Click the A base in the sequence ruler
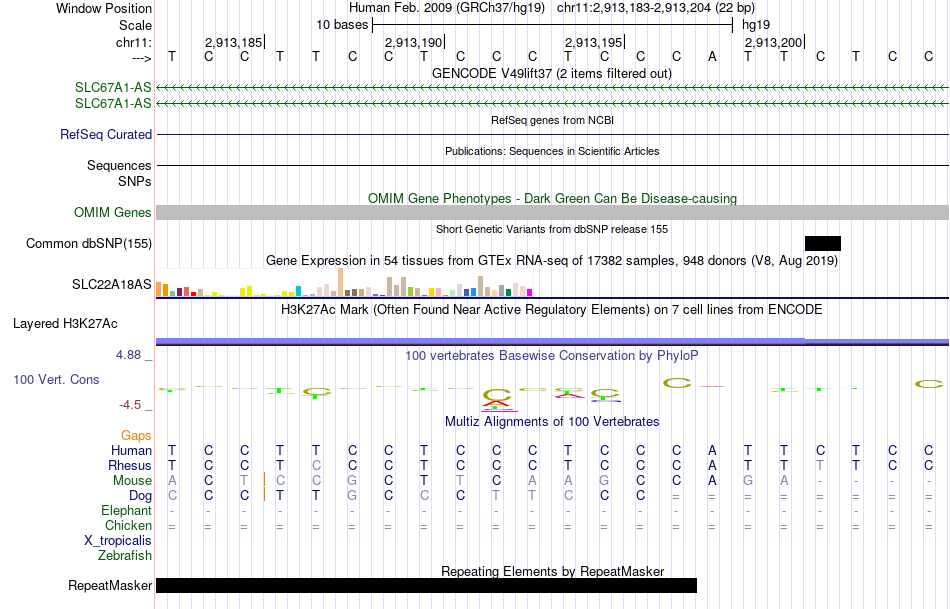950x609 pixels. 712,57
